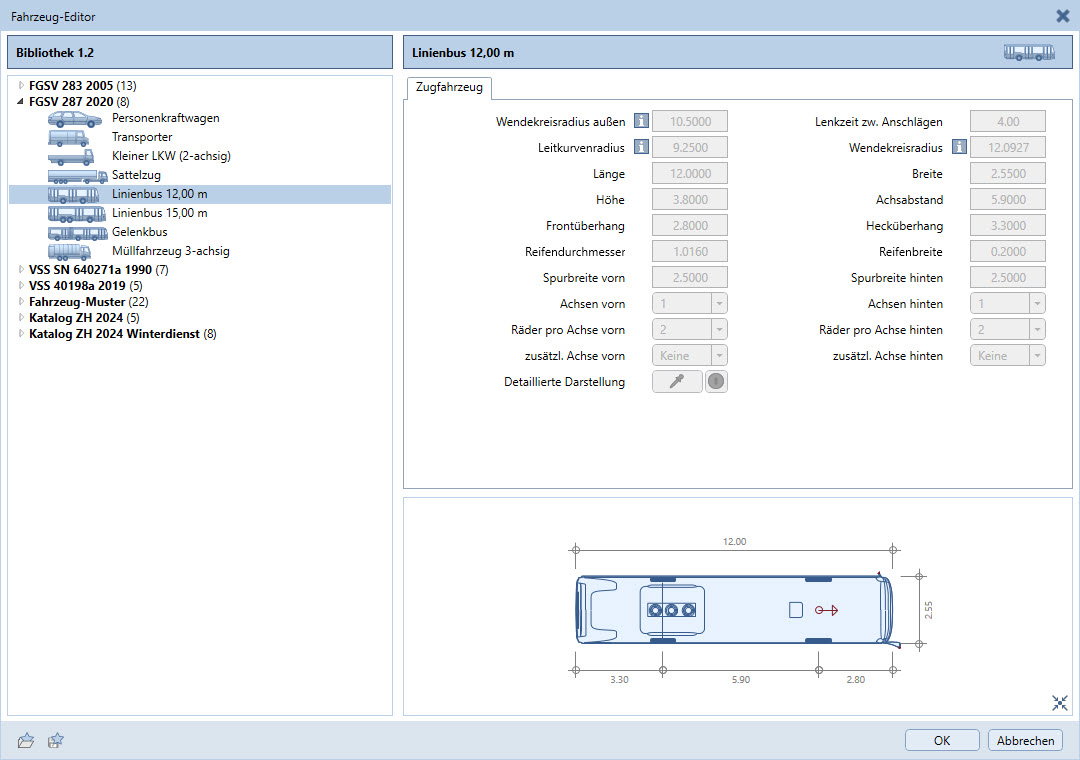This screenshot has height=760, width=1080.
Task: Expand Katalog ZH 2024 Winterdienst
Action: (21, 334)
